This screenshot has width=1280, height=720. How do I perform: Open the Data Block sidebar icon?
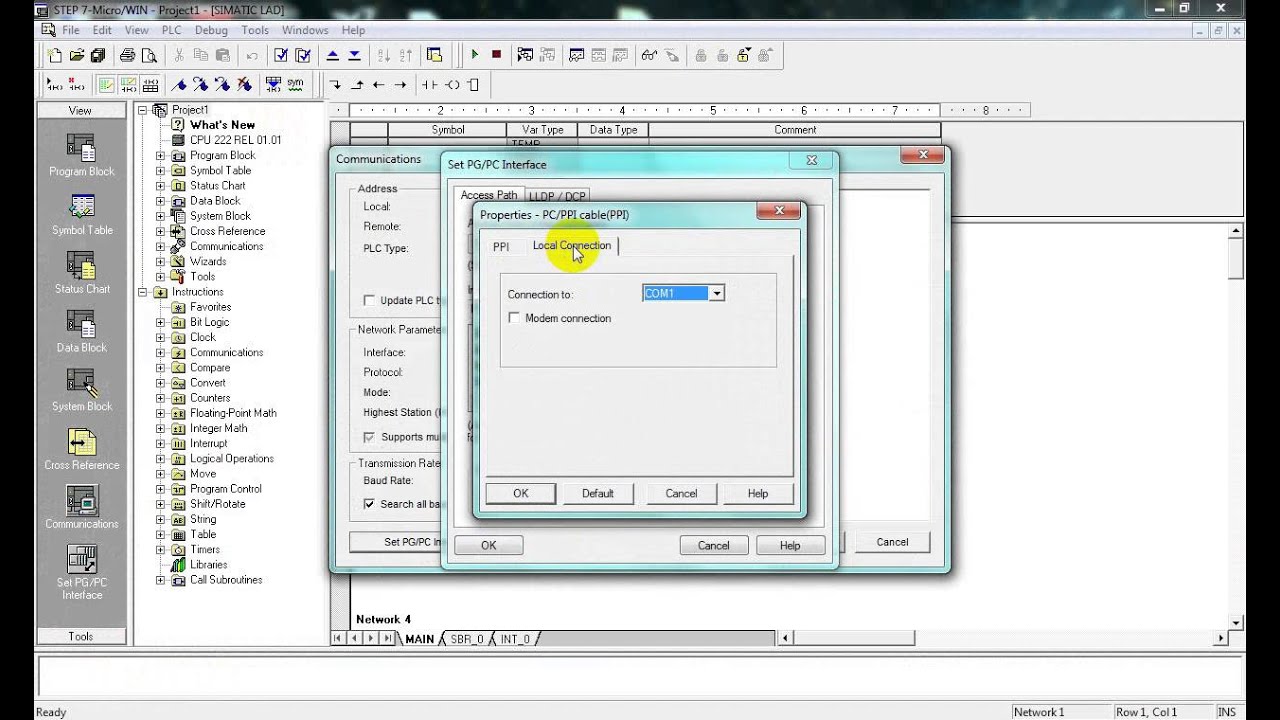click(81, 332)
